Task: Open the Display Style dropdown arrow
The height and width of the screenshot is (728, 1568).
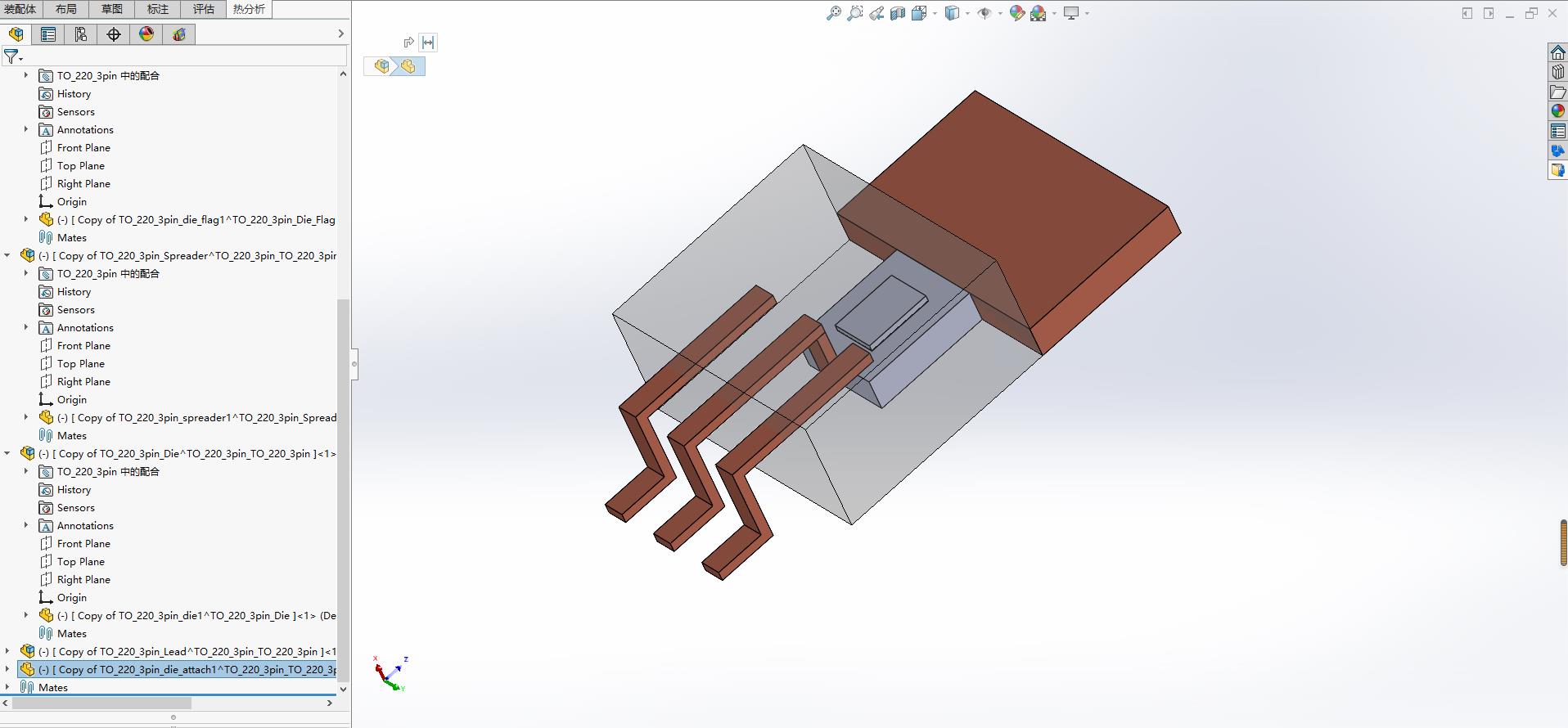Action: pos(967,13)
